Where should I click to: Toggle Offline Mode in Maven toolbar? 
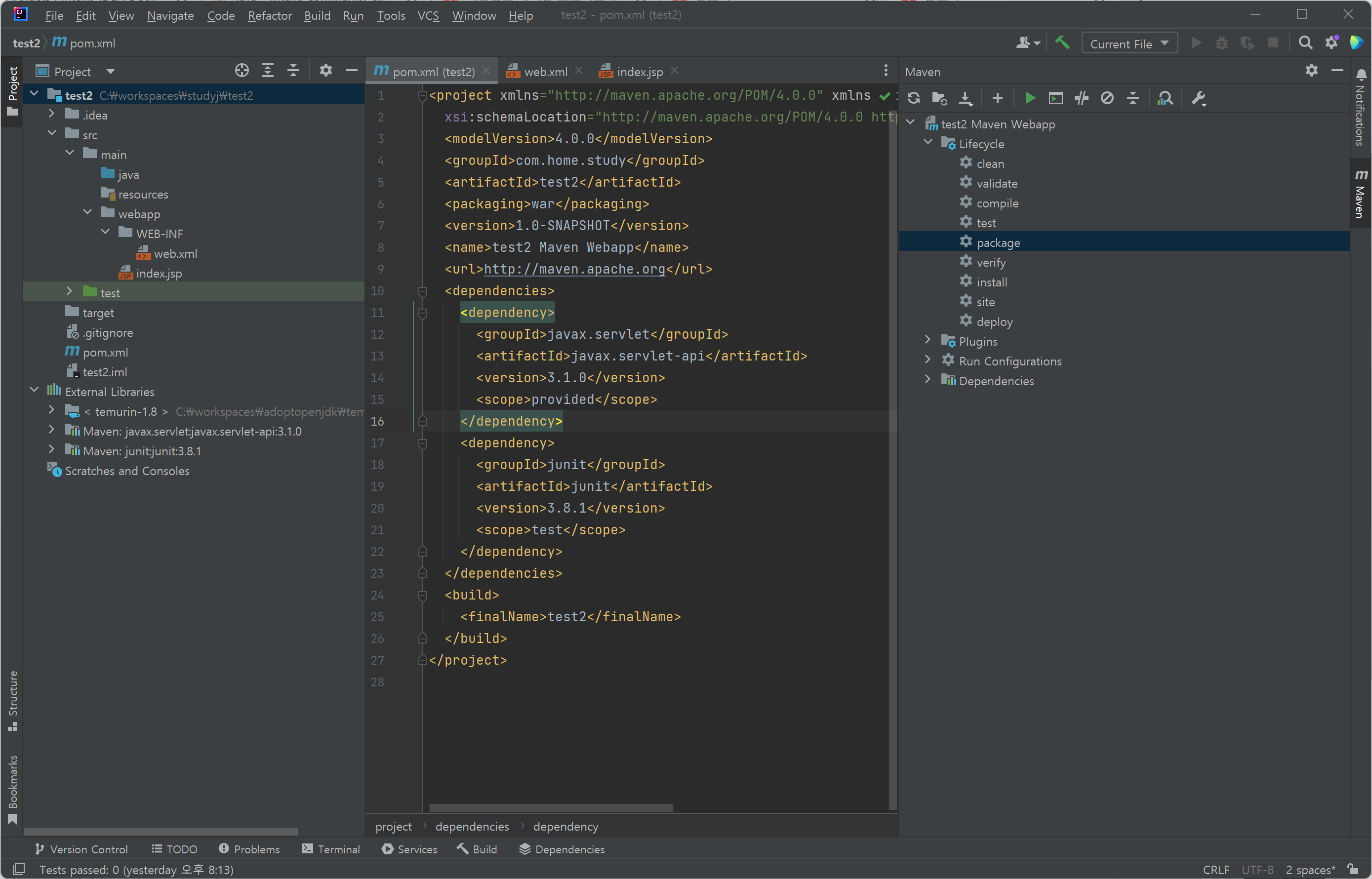point(1082,98)
